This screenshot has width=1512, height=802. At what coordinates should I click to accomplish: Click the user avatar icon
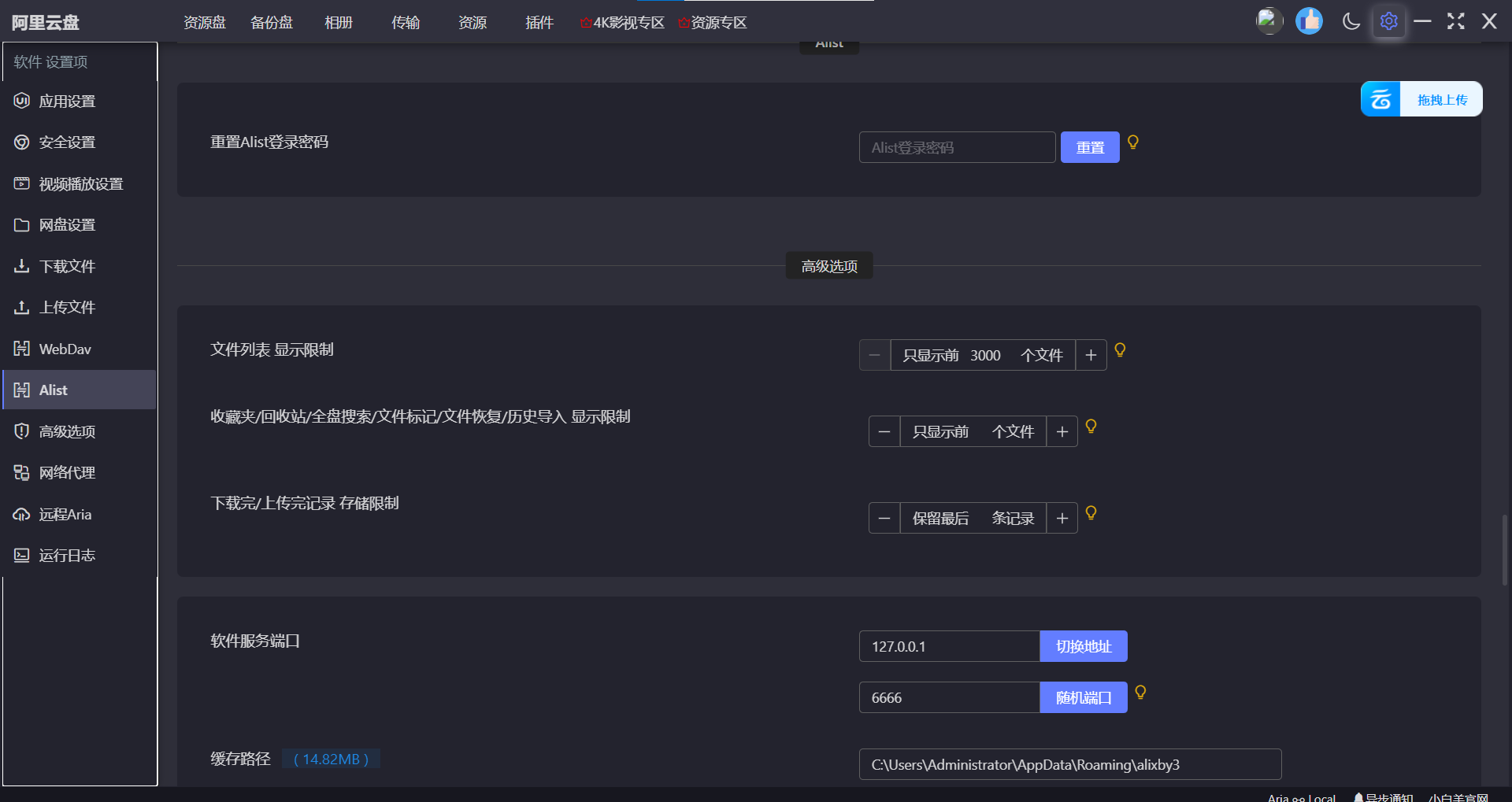(1269, 20)
